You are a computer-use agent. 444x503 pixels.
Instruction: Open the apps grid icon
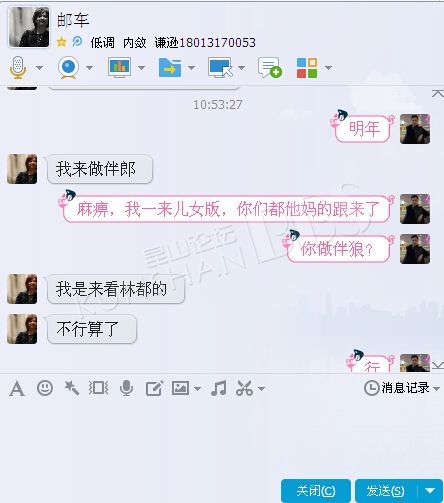pyautogui.click(x=307, y=68)
